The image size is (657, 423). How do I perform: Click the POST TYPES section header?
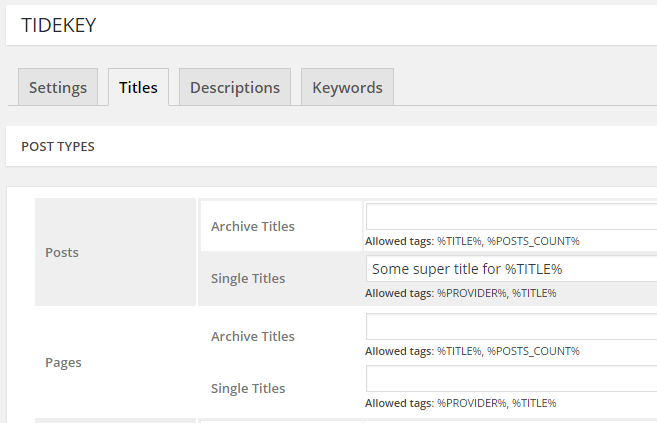tap(58, 147)
